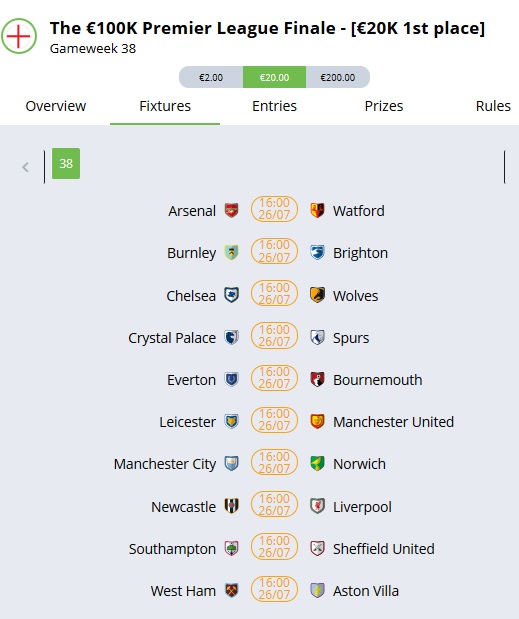Click the Bournemouth club crest
Screen dimensions: 519x619
(x=317, y=379)
